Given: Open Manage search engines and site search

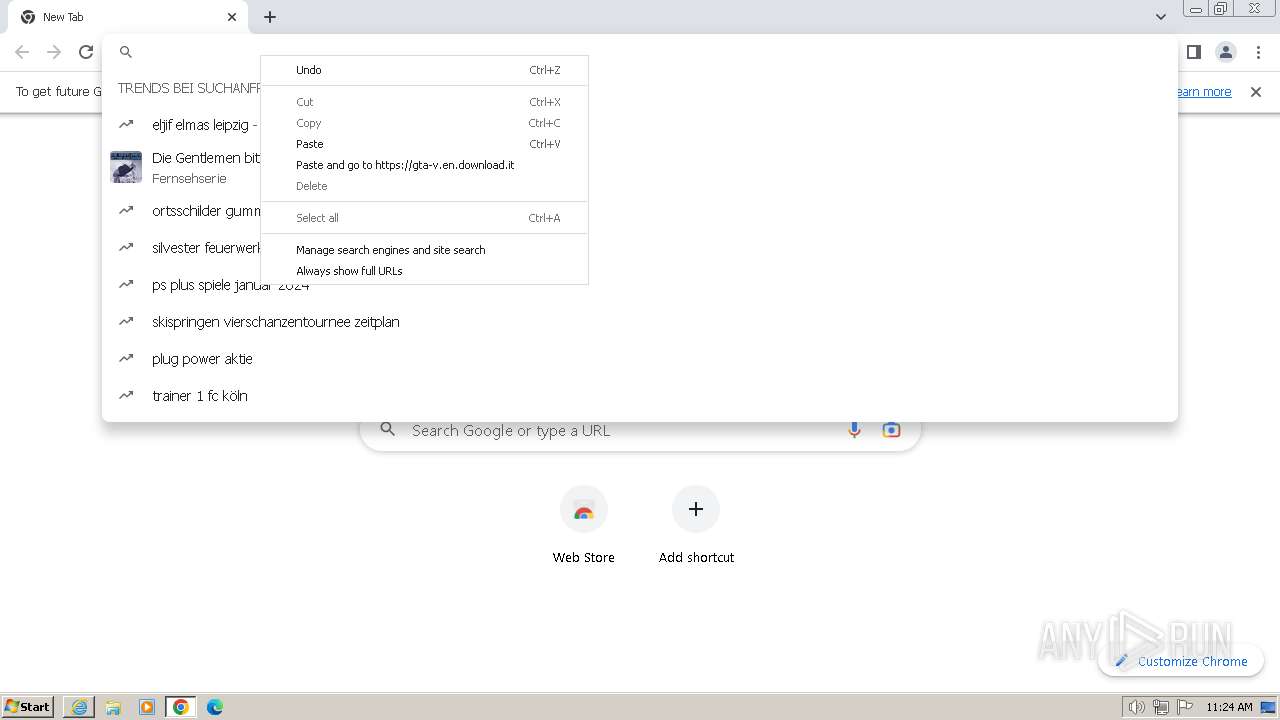Looking at the screenshot, I should [x=424, y=250].
